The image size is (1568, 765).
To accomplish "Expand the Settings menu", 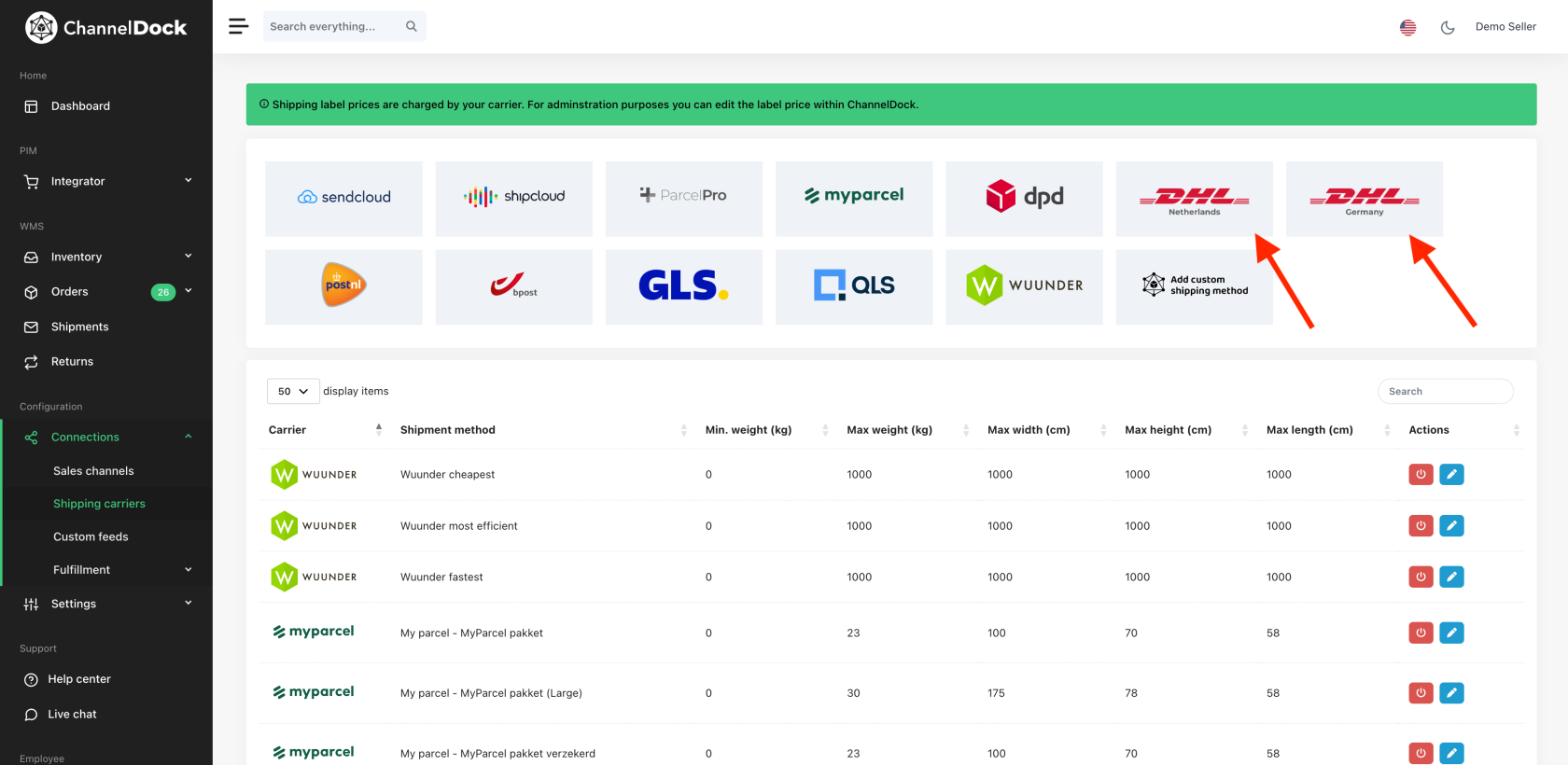I will coord(106,605).
